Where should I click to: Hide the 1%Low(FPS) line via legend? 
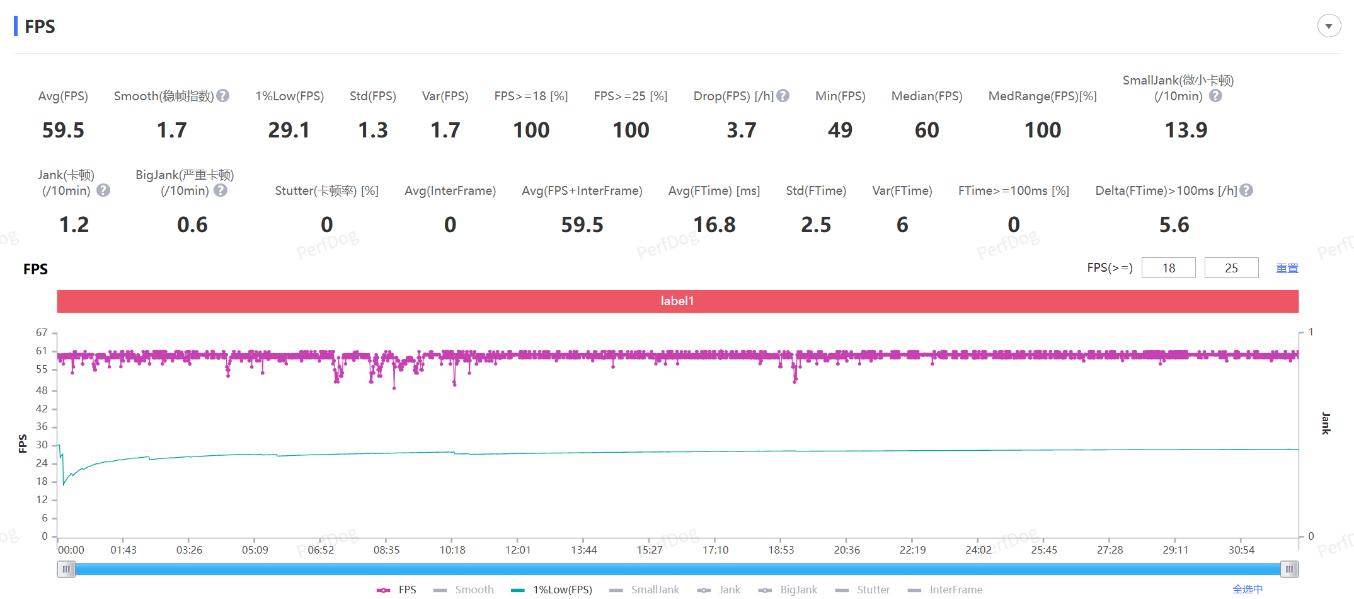(x=551, y=590)
